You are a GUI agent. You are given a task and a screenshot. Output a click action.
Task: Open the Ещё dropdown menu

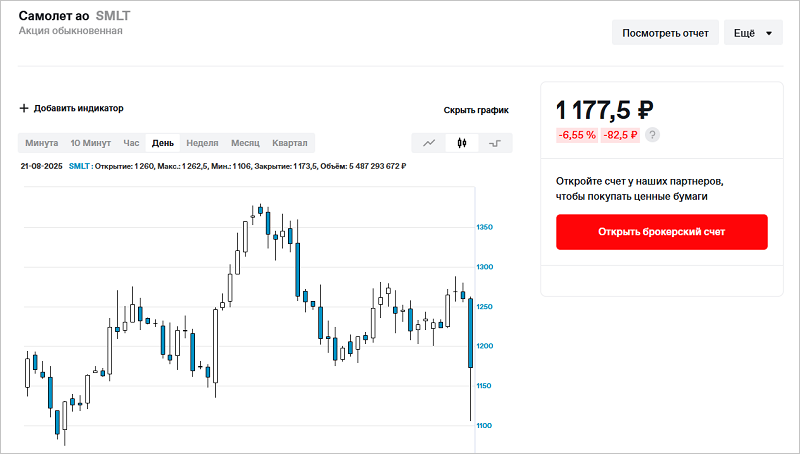752,33
